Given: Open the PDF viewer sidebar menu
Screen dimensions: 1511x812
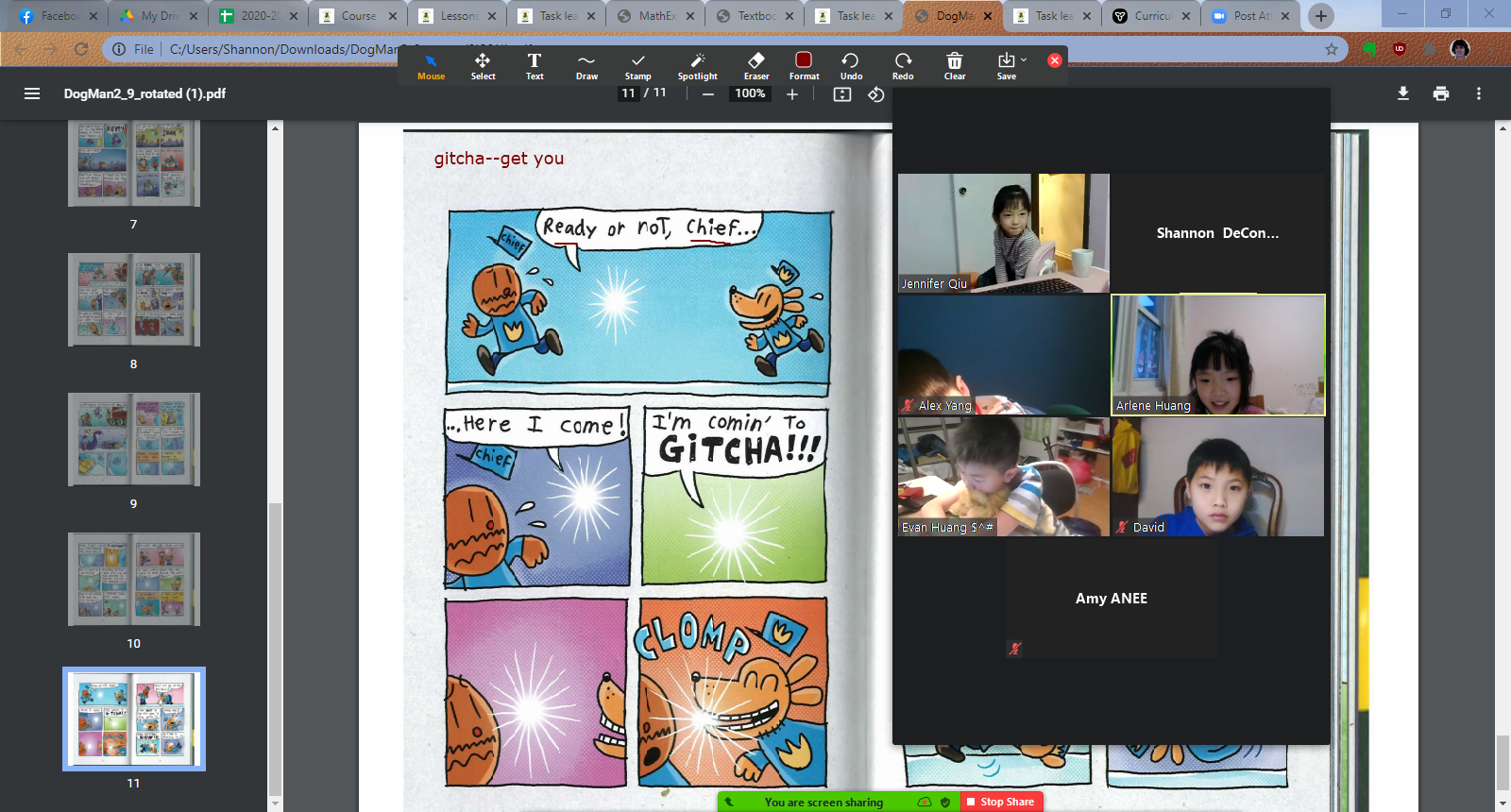Looking at the screenshot, I should [x=32, y=93].
